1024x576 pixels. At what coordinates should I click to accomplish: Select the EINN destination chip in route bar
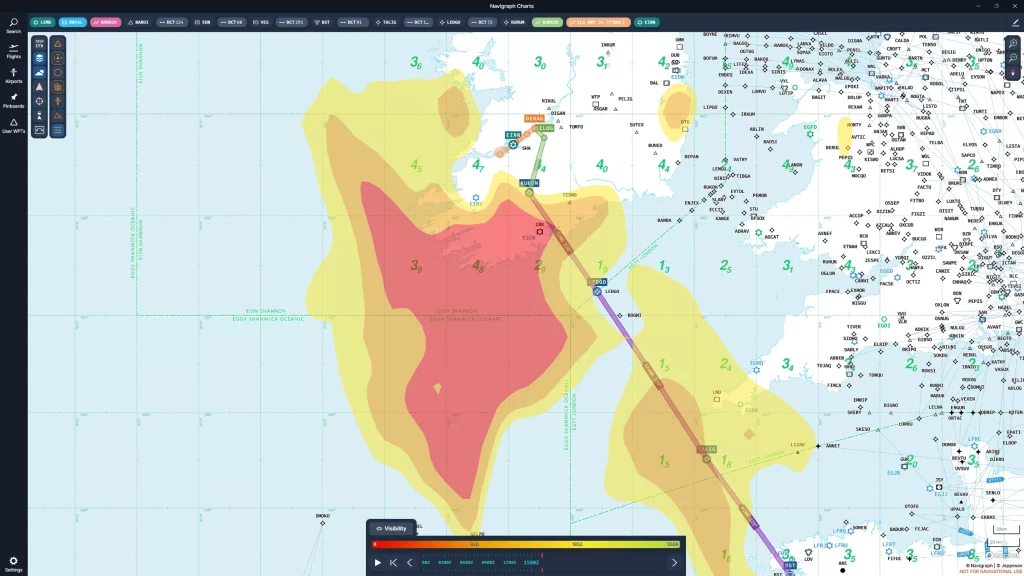coord(645,22)
